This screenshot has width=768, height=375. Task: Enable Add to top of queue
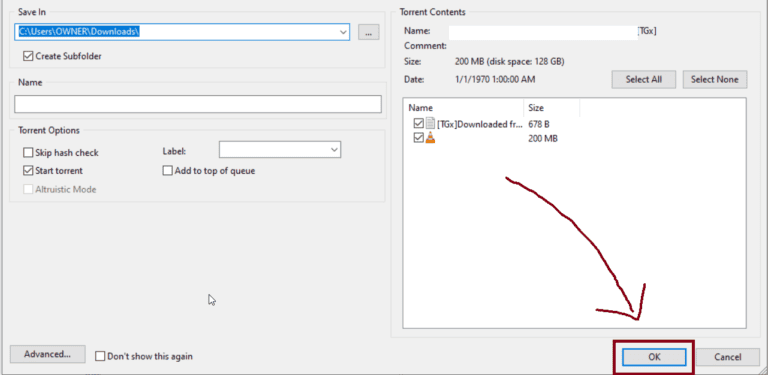click(x=168, y=171)
